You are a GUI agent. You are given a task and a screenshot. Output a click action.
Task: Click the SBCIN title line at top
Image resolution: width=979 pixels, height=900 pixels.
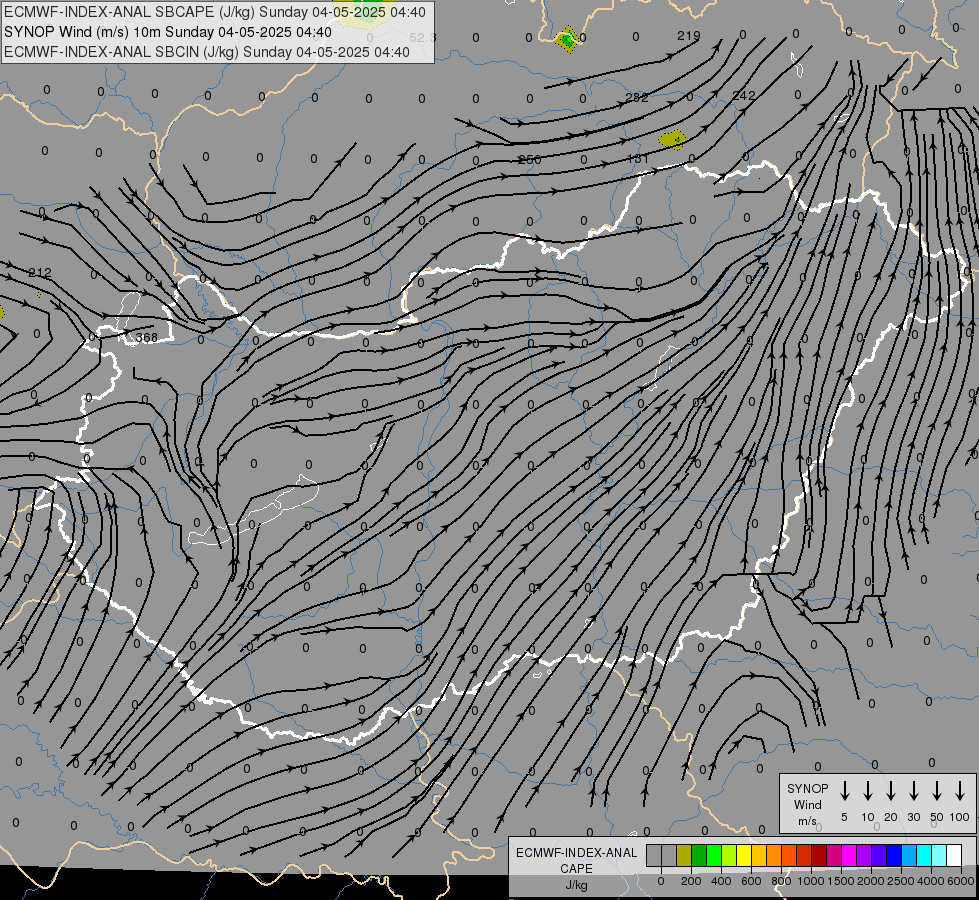pyautogui.click(x=207, y=52)
